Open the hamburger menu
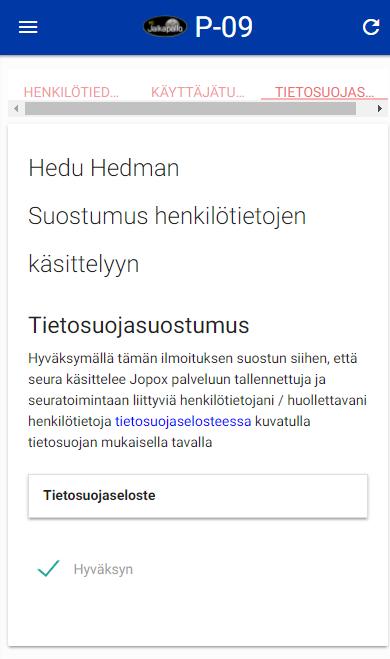 click(28, 27)
